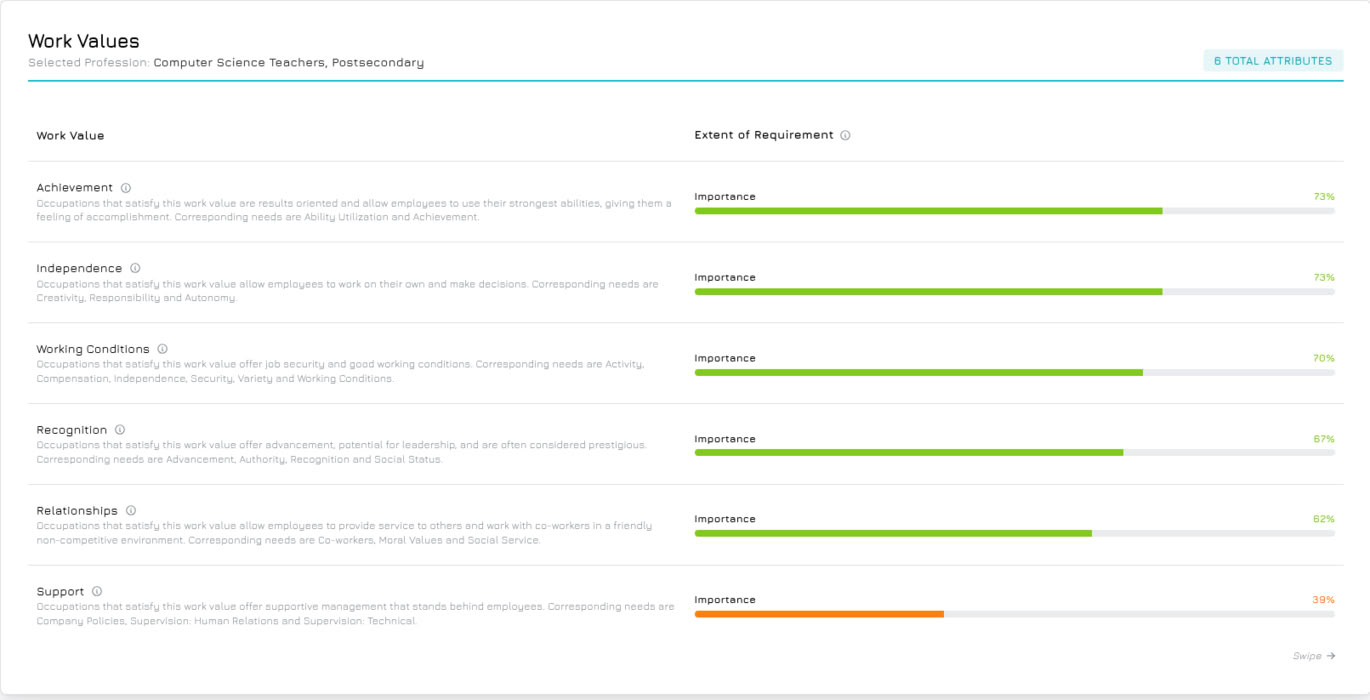Click info icon next to Support
Image resolution: width=1370 pixels, height=700 pixels.
(x=97, y=592)
